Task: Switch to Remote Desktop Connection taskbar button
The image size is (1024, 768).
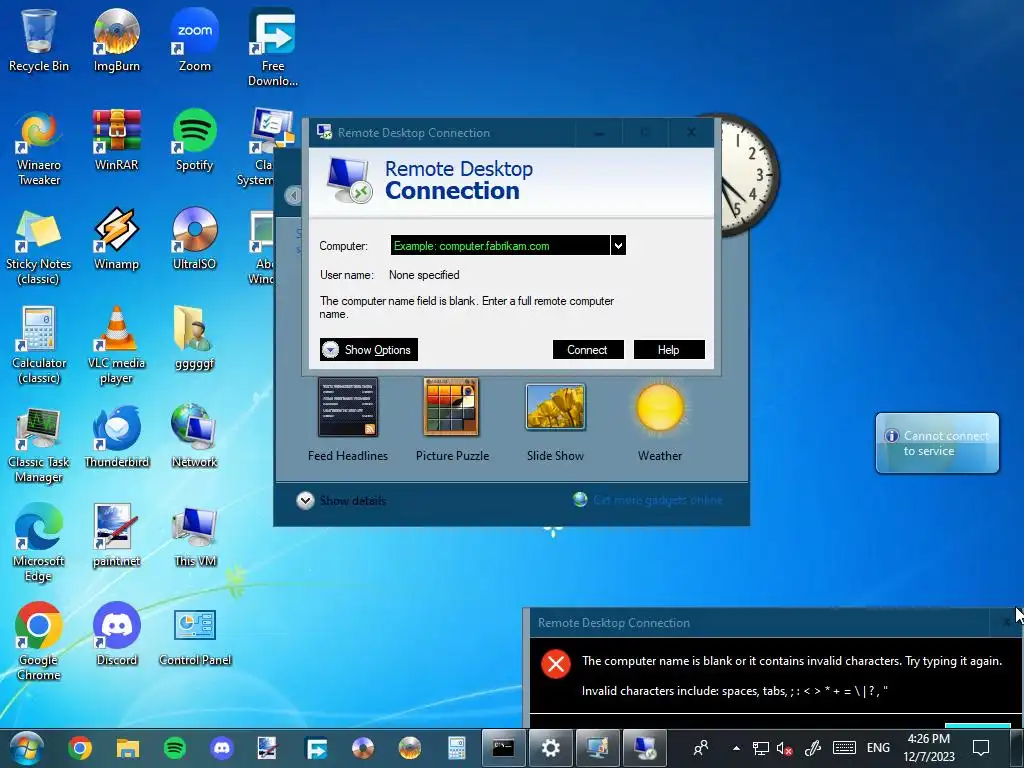Action: [x=645, y=748]
